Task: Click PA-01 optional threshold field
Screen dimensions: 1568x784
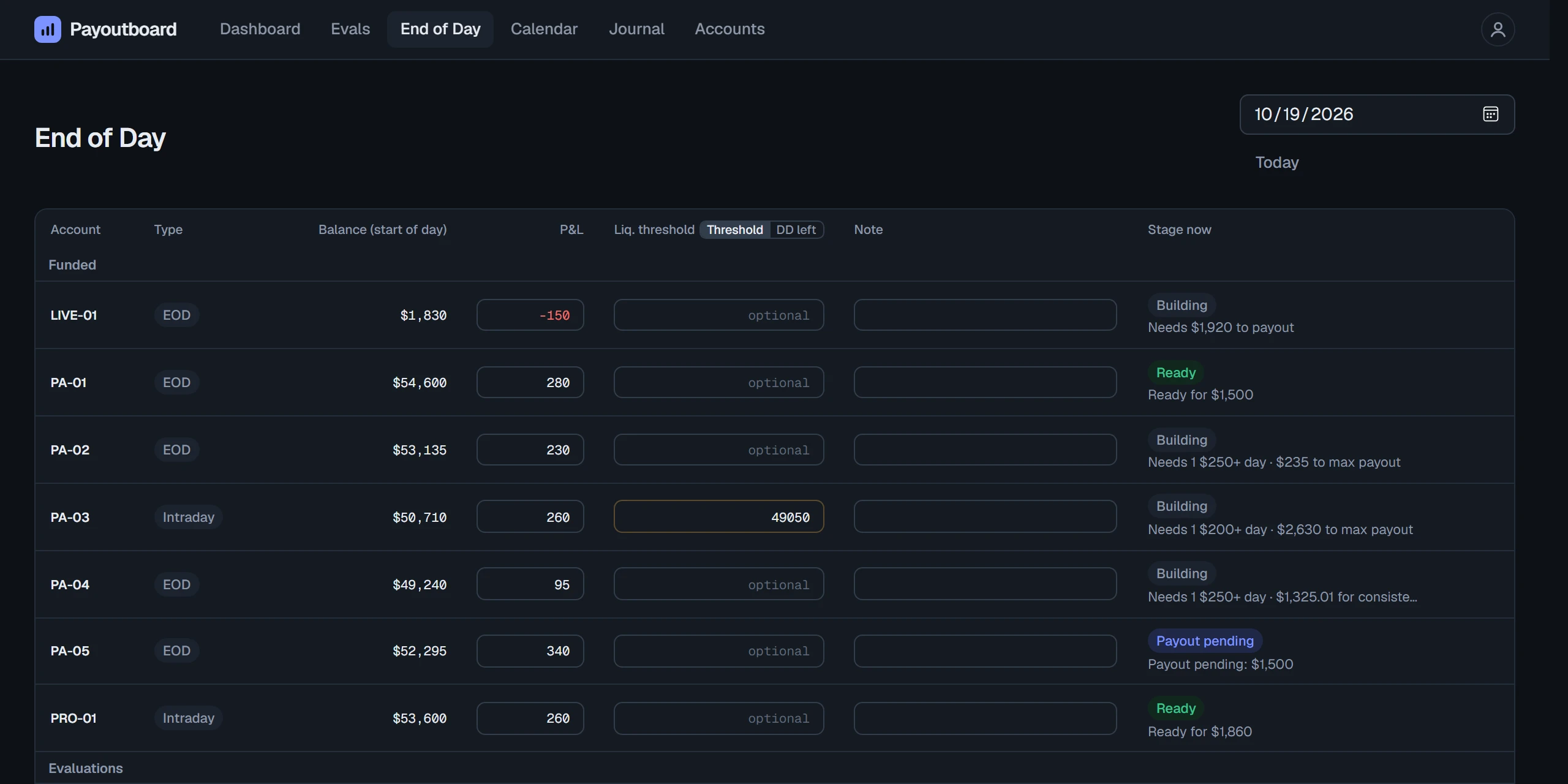Action: coord(718,382)
